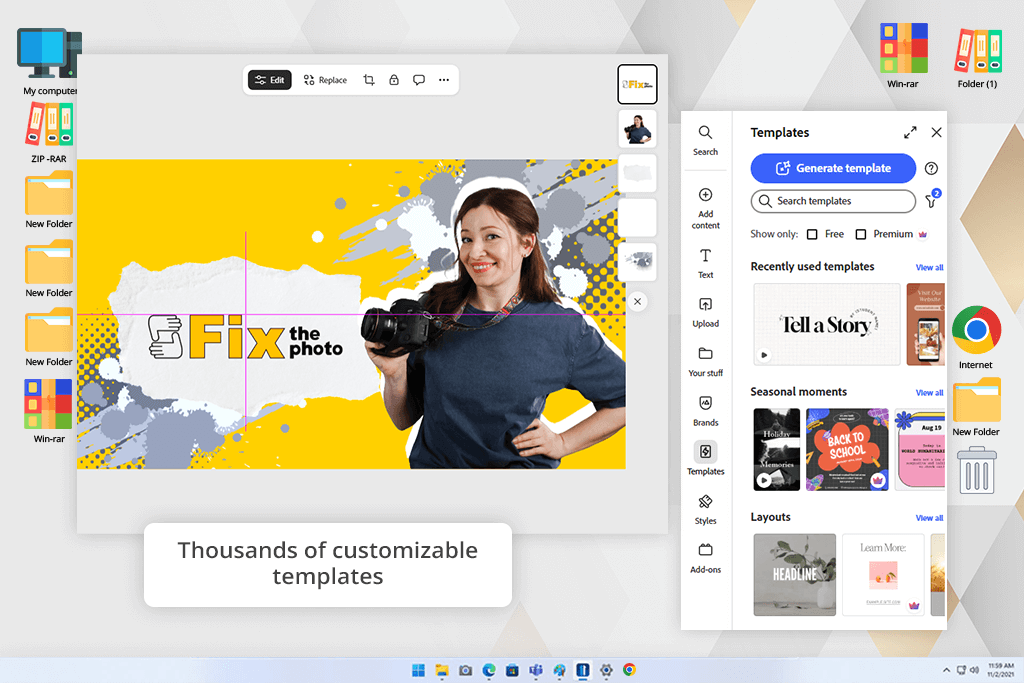Select the Tell a Story template

(x=827, y=325)
